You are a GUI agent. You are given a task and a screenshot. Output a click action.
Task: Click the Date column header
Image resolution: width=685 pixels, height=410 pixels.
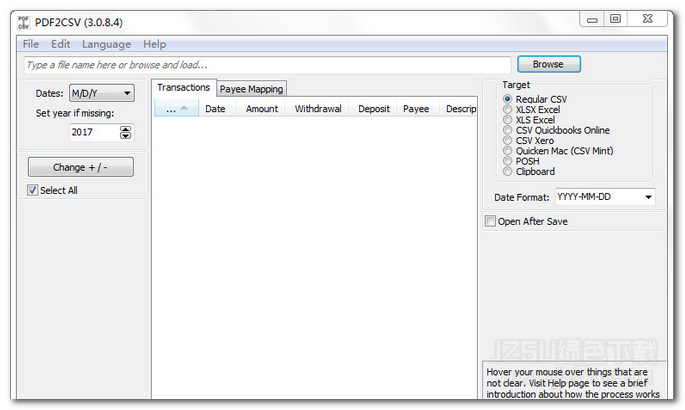[x=215, y=109]
